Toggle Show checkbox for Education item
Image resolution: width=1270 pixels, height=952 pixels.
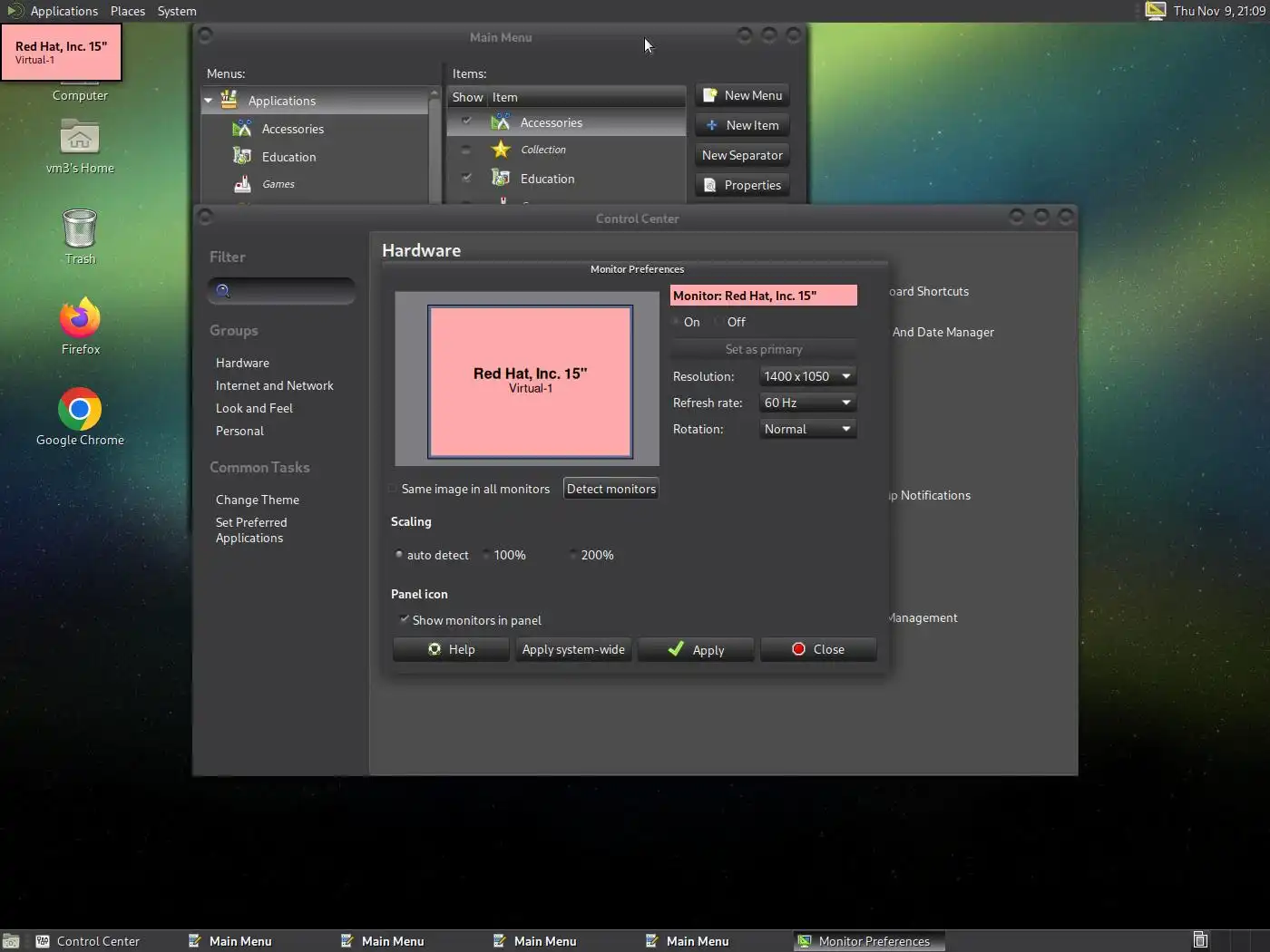[x=466, y=177]
